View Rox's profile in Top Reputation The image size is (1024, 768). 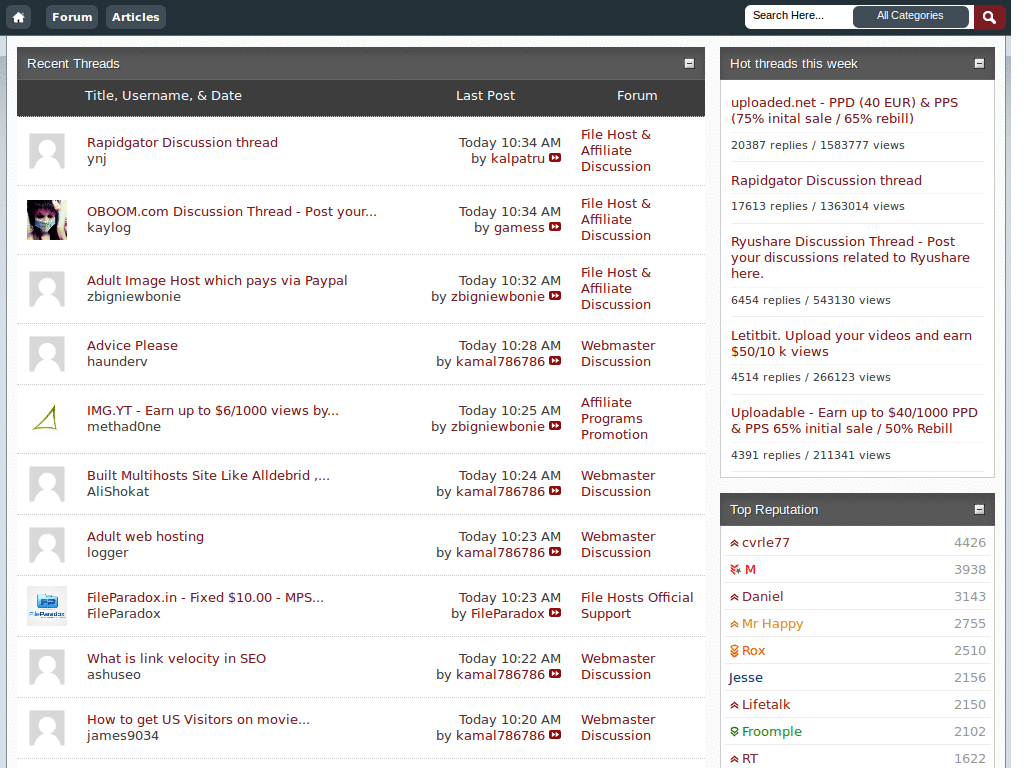(753, 651)
